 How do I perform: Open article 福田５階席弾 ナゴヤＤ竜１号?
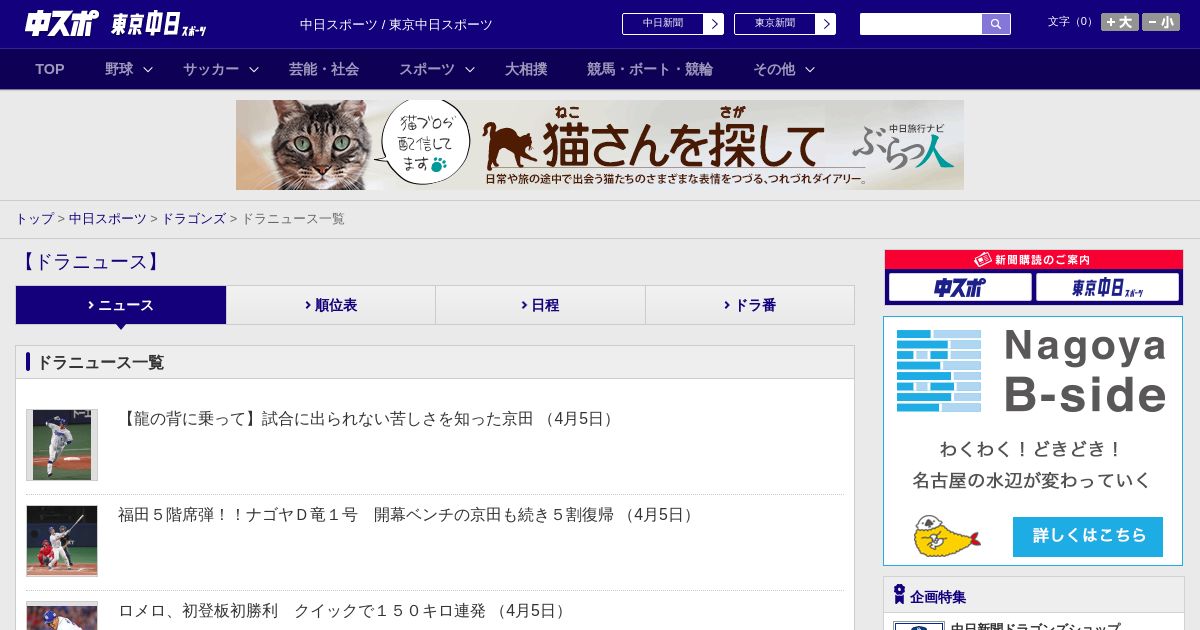click(408, 515)
